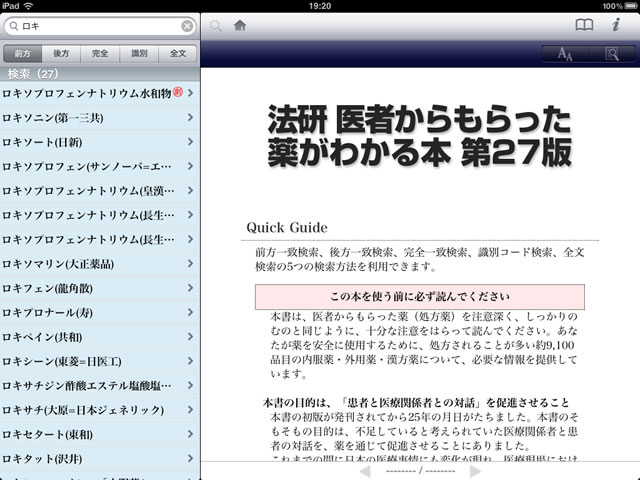Tap chevron on ロキプロナール(寿) row
The height and width of the screenshot is (480, 640).
[191, 312]
